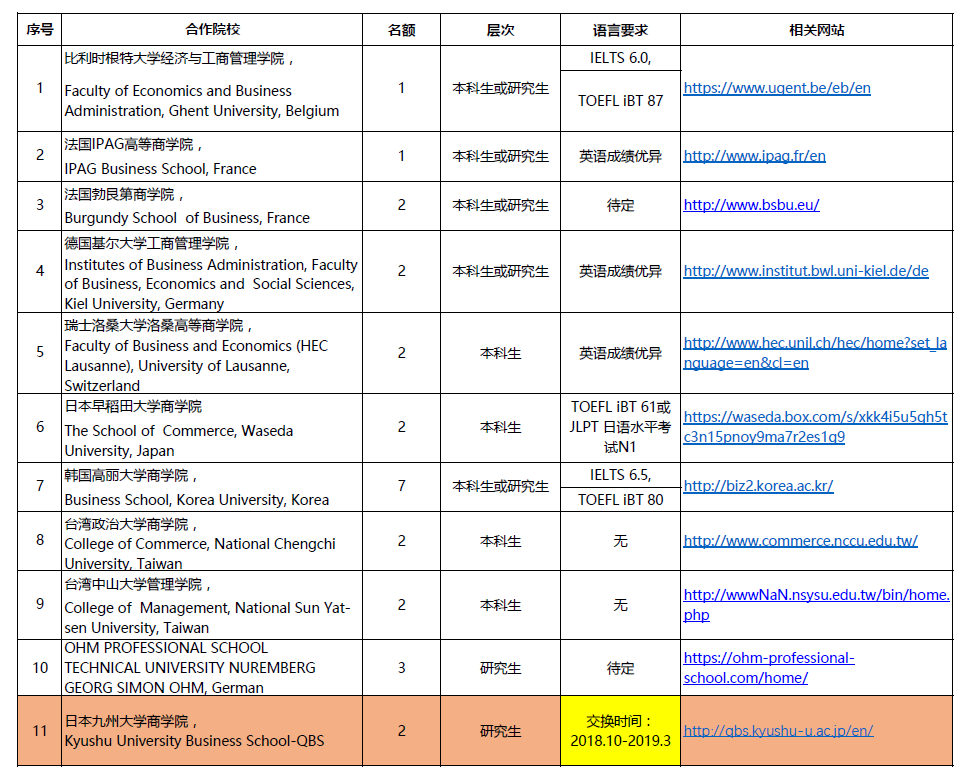Click the University of Lausanne cell
This screenshot has width=968, height=779.
pos(212,353)
